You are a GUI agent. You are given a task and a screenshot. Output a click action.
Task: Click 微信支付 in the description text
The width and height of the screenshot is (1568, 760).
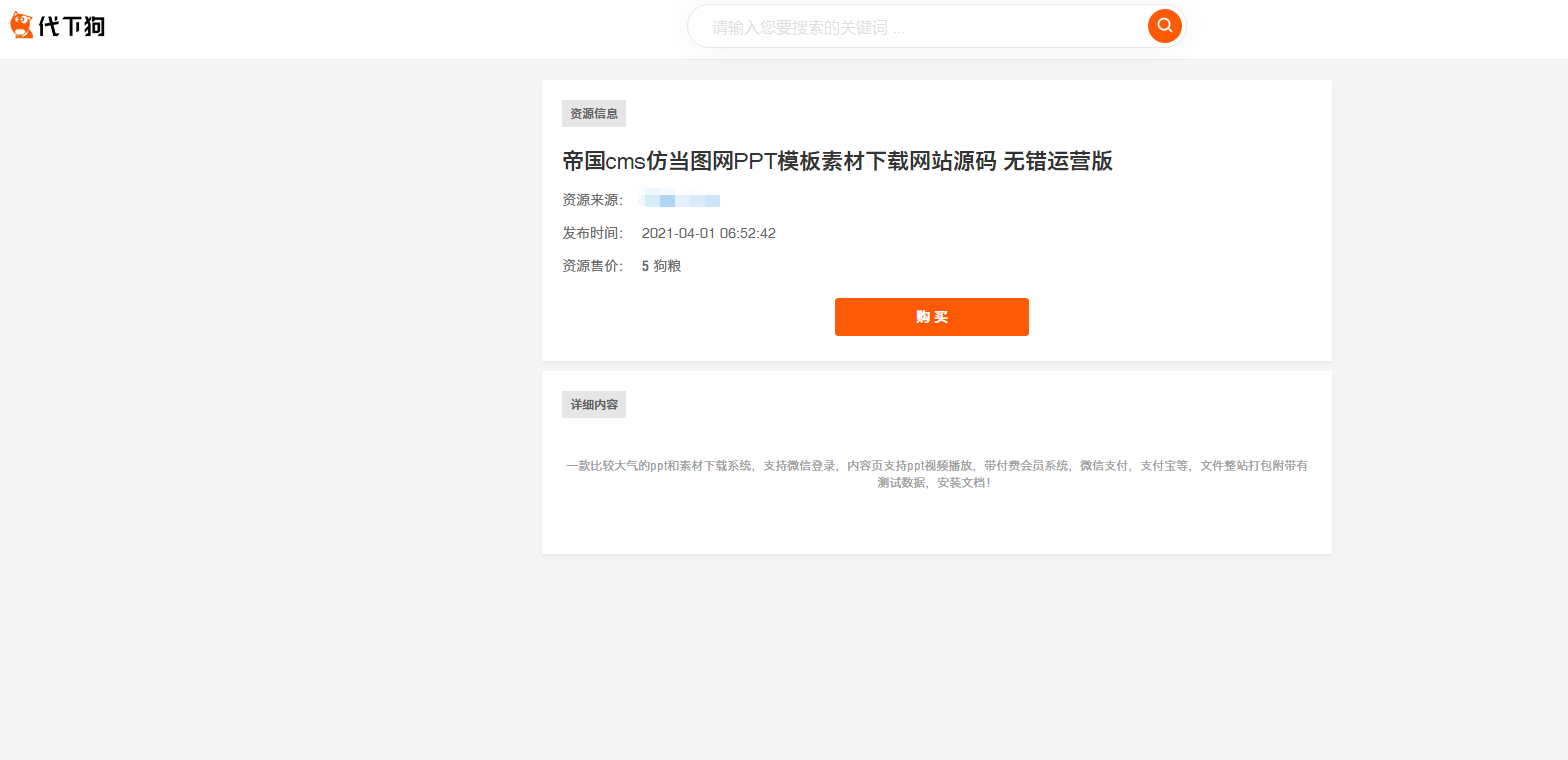point(1104,465)
